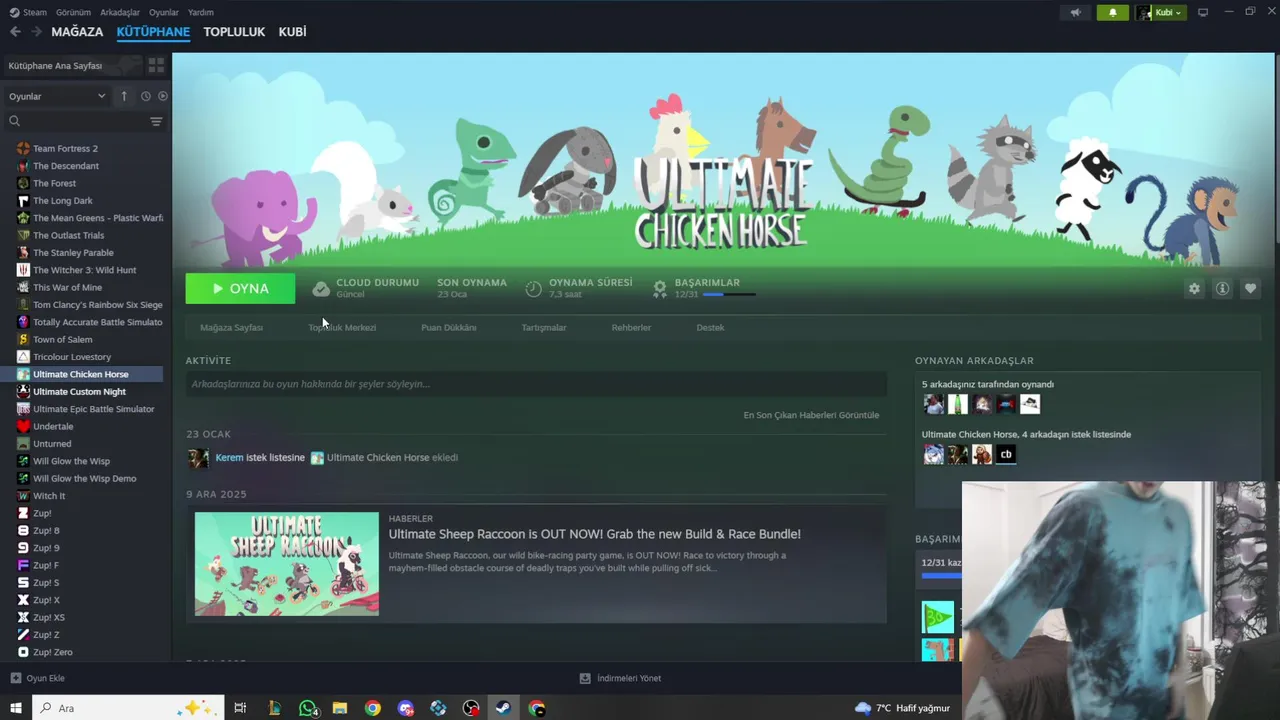Open Ultimate Sheep Raccoon news headline
Image resolution: width=1280 pixels, height=720 pixels.
click(594, 534)
